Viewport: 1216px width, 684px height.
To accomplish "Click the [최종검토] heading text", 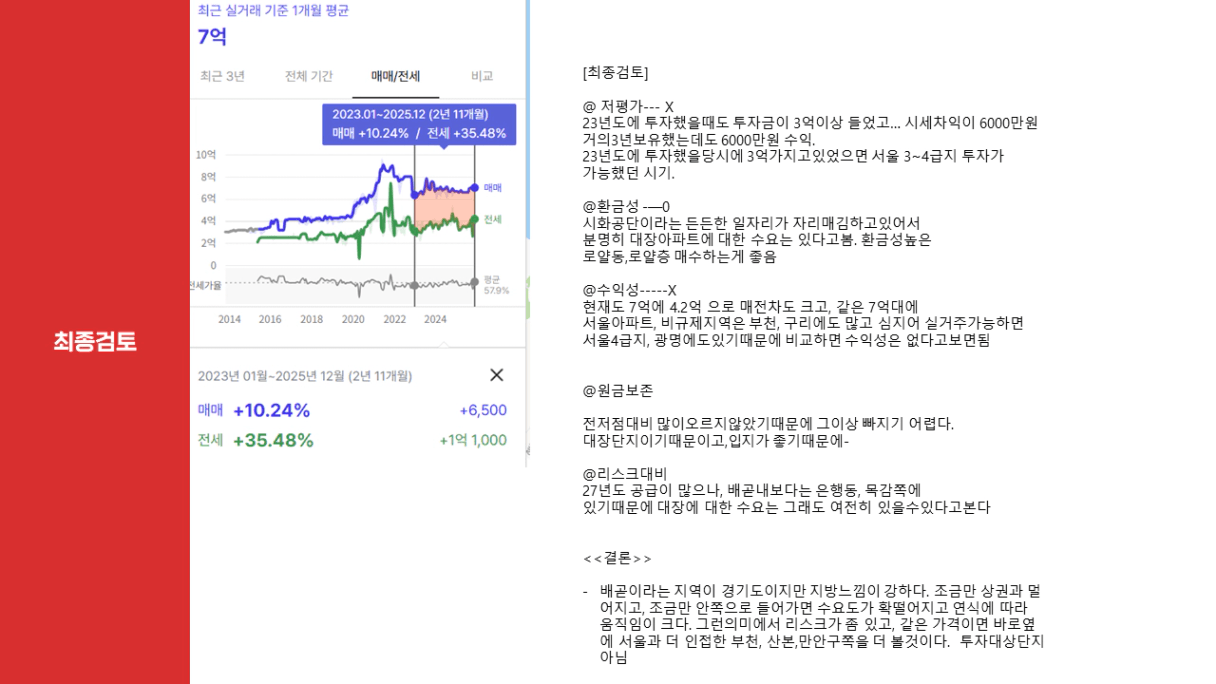I will click(x=615, y=72).
